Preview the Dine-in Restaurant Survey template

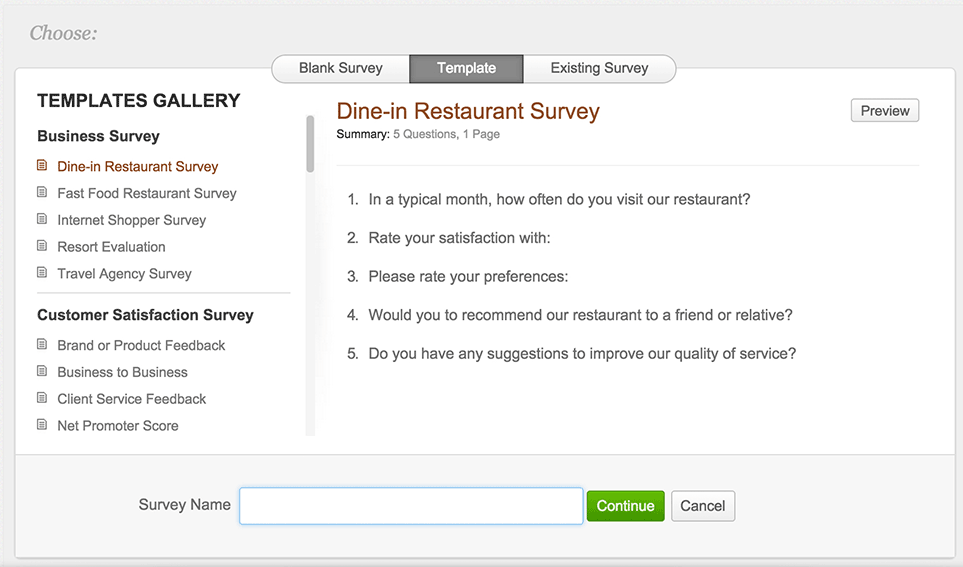point(884,111)
